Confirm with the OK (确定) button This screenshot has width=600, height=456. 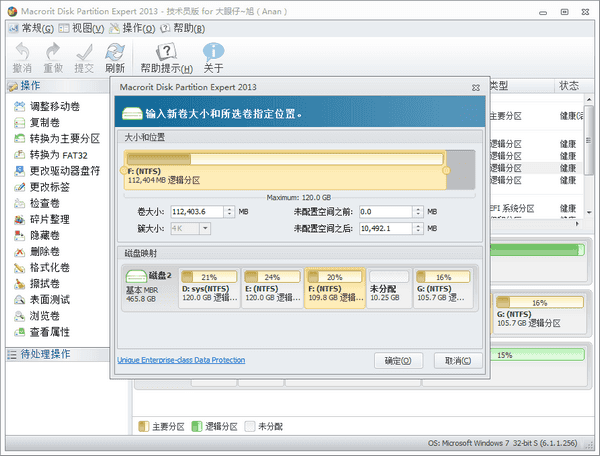tap(398, 361)
